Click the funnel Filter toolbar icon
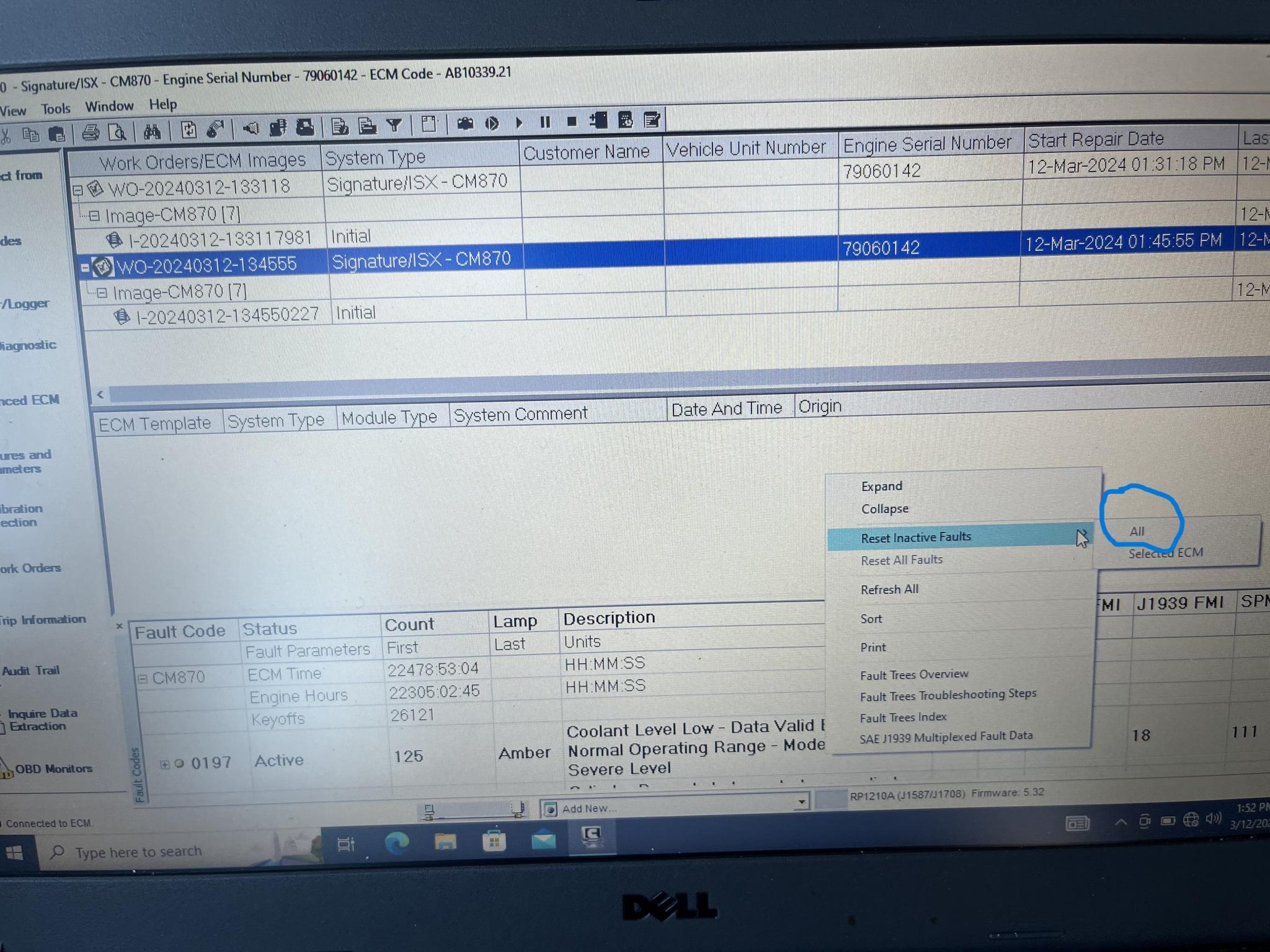 [394, 125]
